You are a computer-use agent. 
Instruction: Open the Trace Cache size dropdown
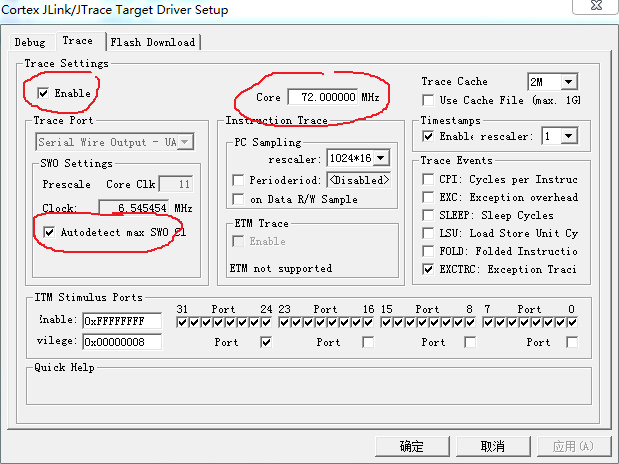tap(569, 82)
